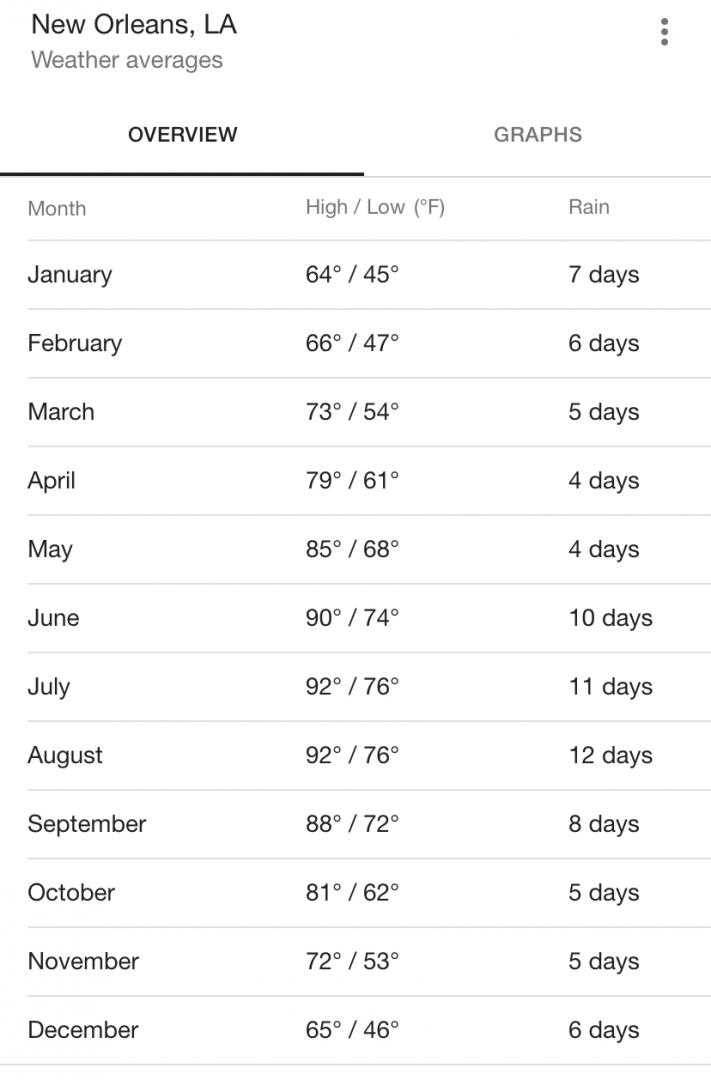Click April's 79° / 61° temperature
This screenshot has height=1080, width=711.
352,481
